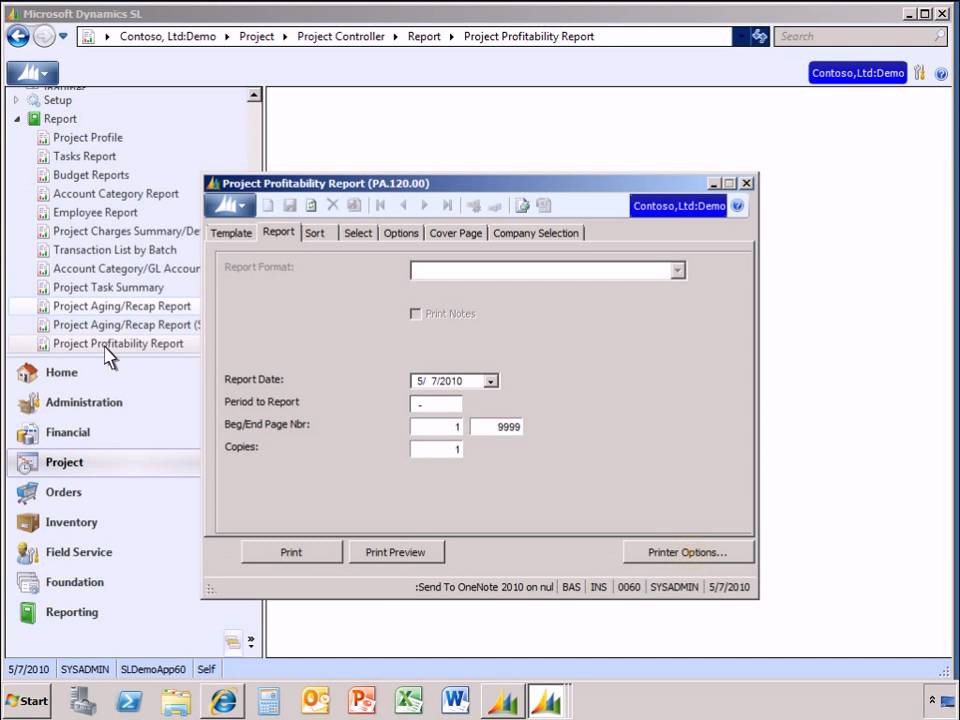960x720 pixels.
Task: Open the Home module in the navigation pane
Action: click(61, 372)
